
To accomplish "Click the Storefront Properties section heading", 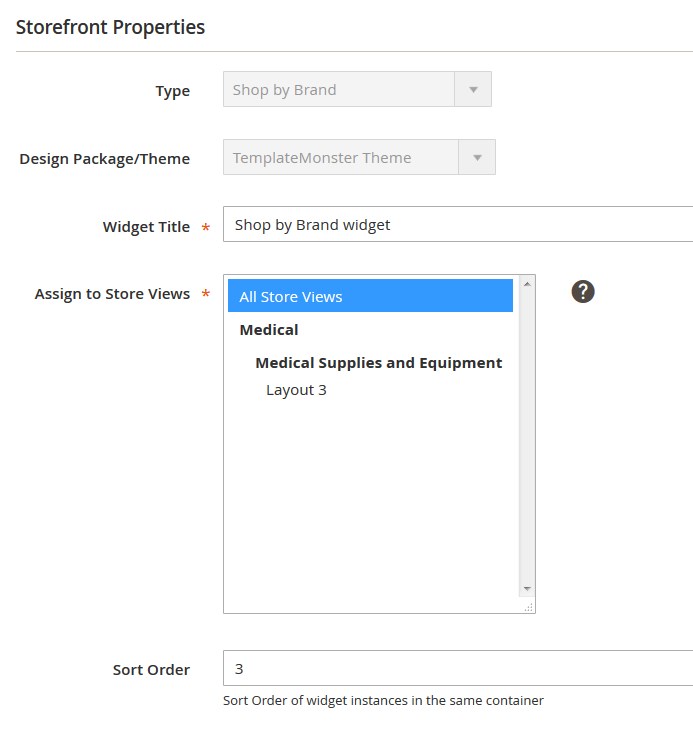I will (111, 27).
